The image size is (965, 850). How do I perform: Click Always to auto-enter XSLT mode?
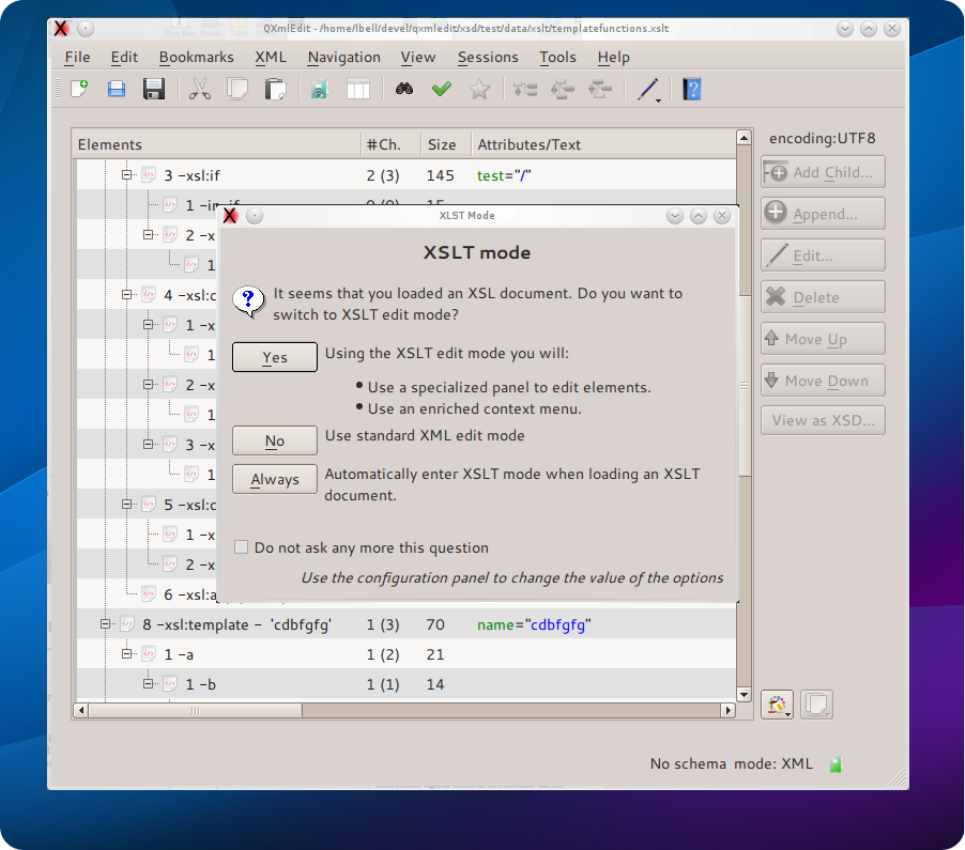tap(275, 480)
